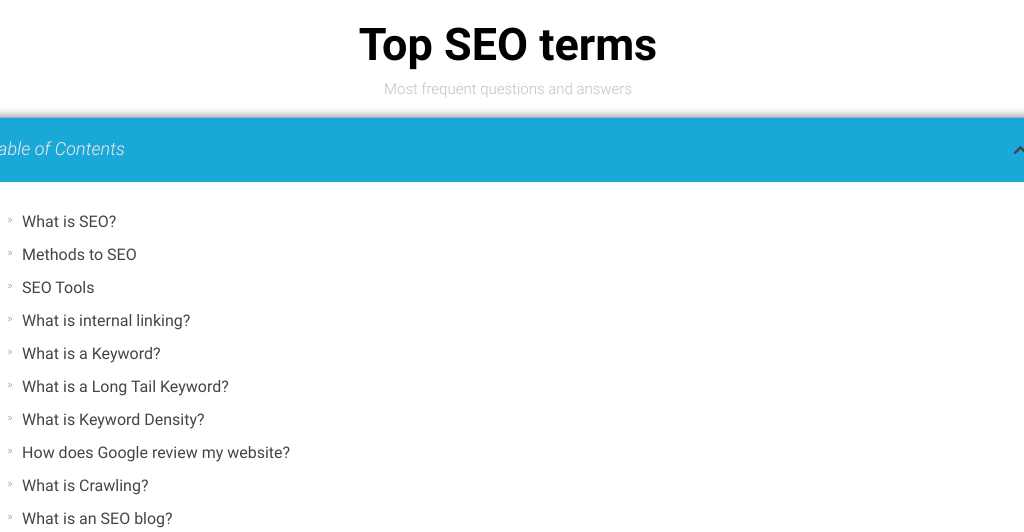Viewport: 1024px width, 532px height.
Task: Click "How does Google review my website?"
Action: click(x=156, y=453)
